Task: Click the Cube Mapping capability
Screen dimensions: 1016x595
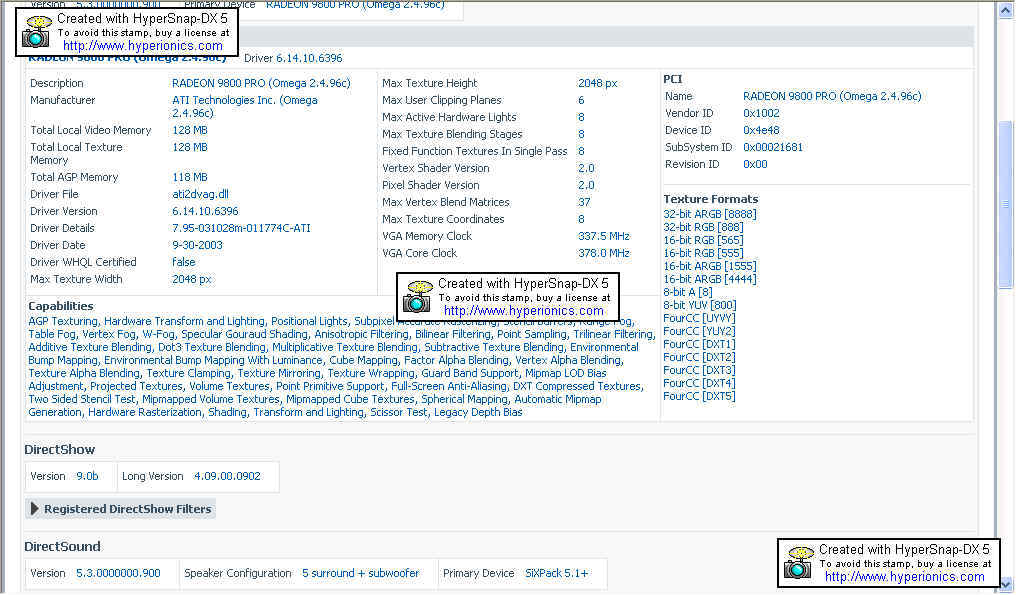Action: pyautogui.click(x=363, y=360)
